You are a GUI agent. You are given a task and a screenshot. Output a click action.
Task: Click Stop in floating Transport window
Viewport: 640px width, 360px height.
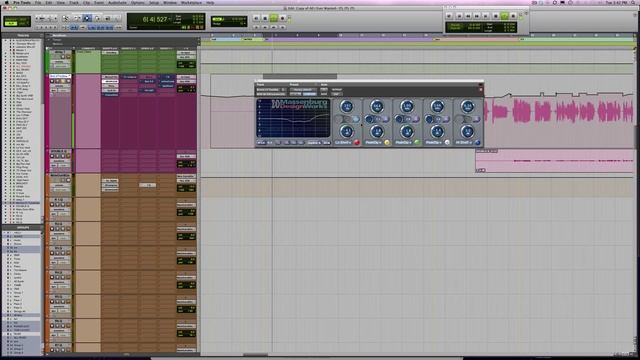click(496, 16)
